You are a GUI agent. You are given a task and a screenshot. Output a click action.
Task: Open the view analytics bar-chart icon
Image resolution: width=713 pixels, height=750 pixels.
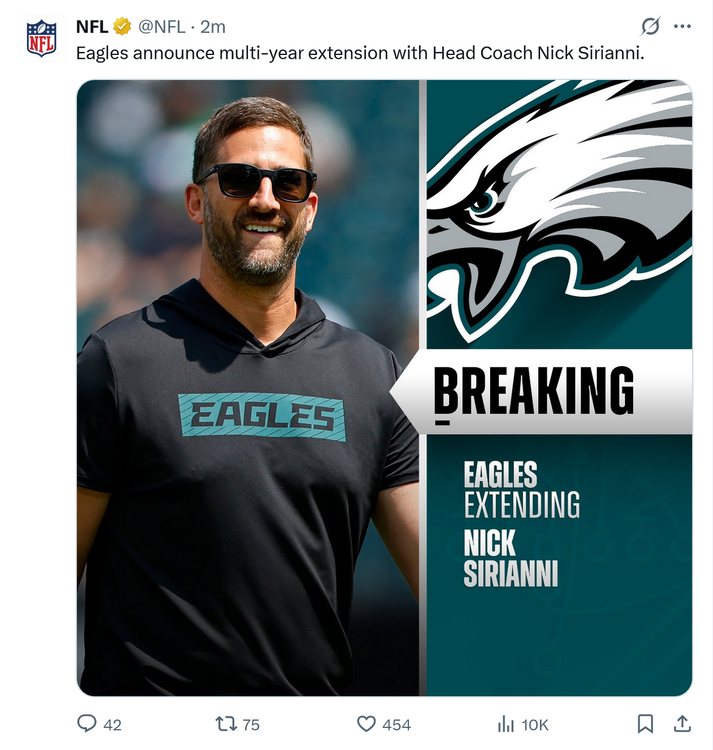(x=505, y=723)
